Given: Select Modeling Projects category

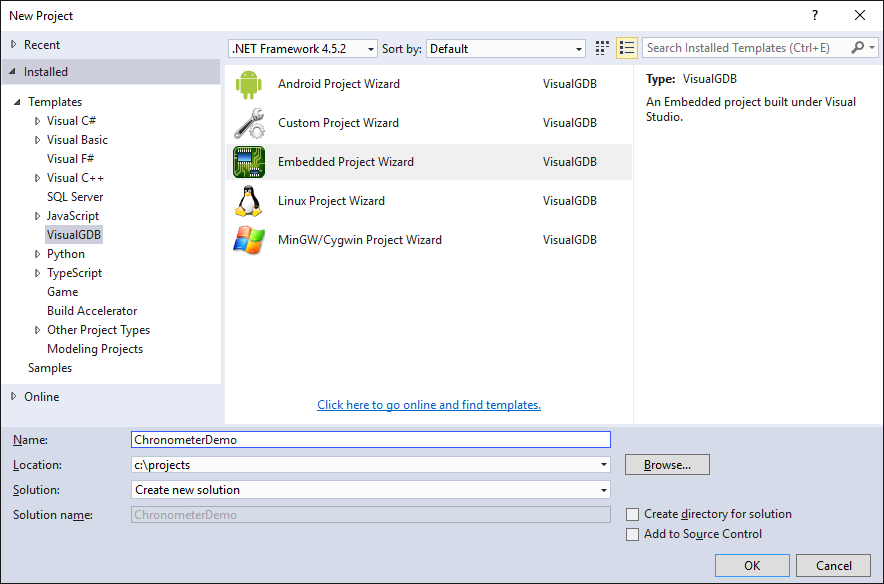Looking at the screenshot, I should pos(95,349).
